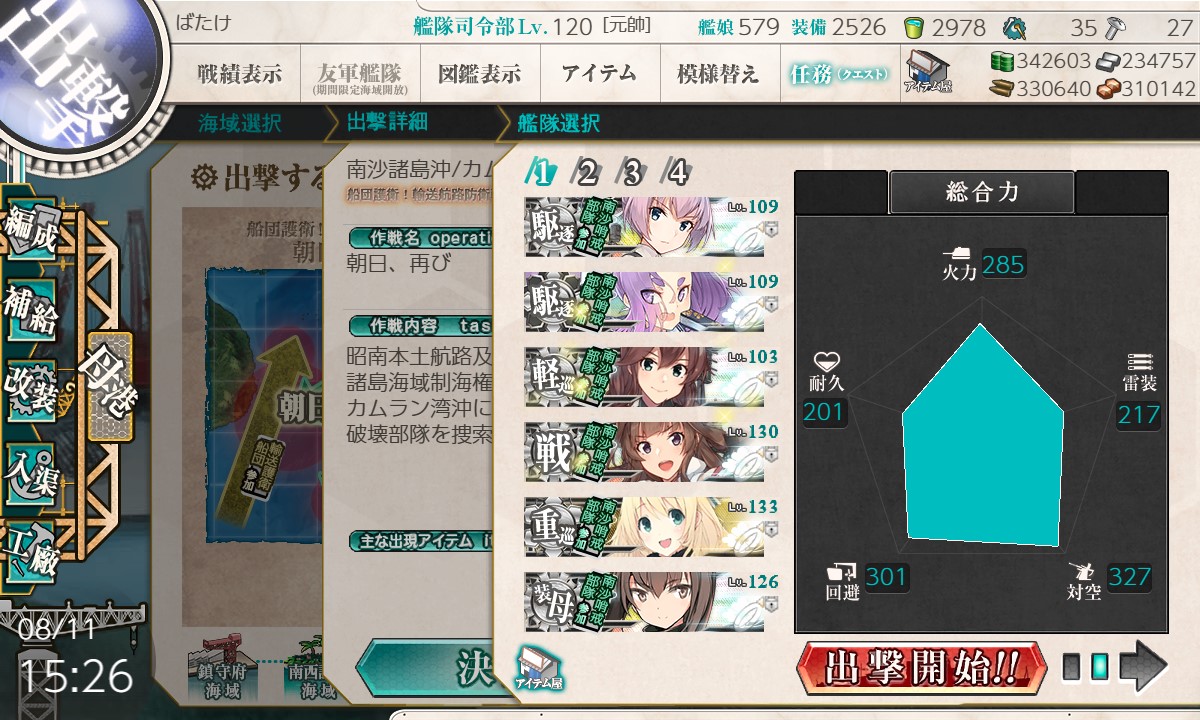Go to next page with the right arrow
This screenshot has width=1200, height=720.
pos(1143,666)
